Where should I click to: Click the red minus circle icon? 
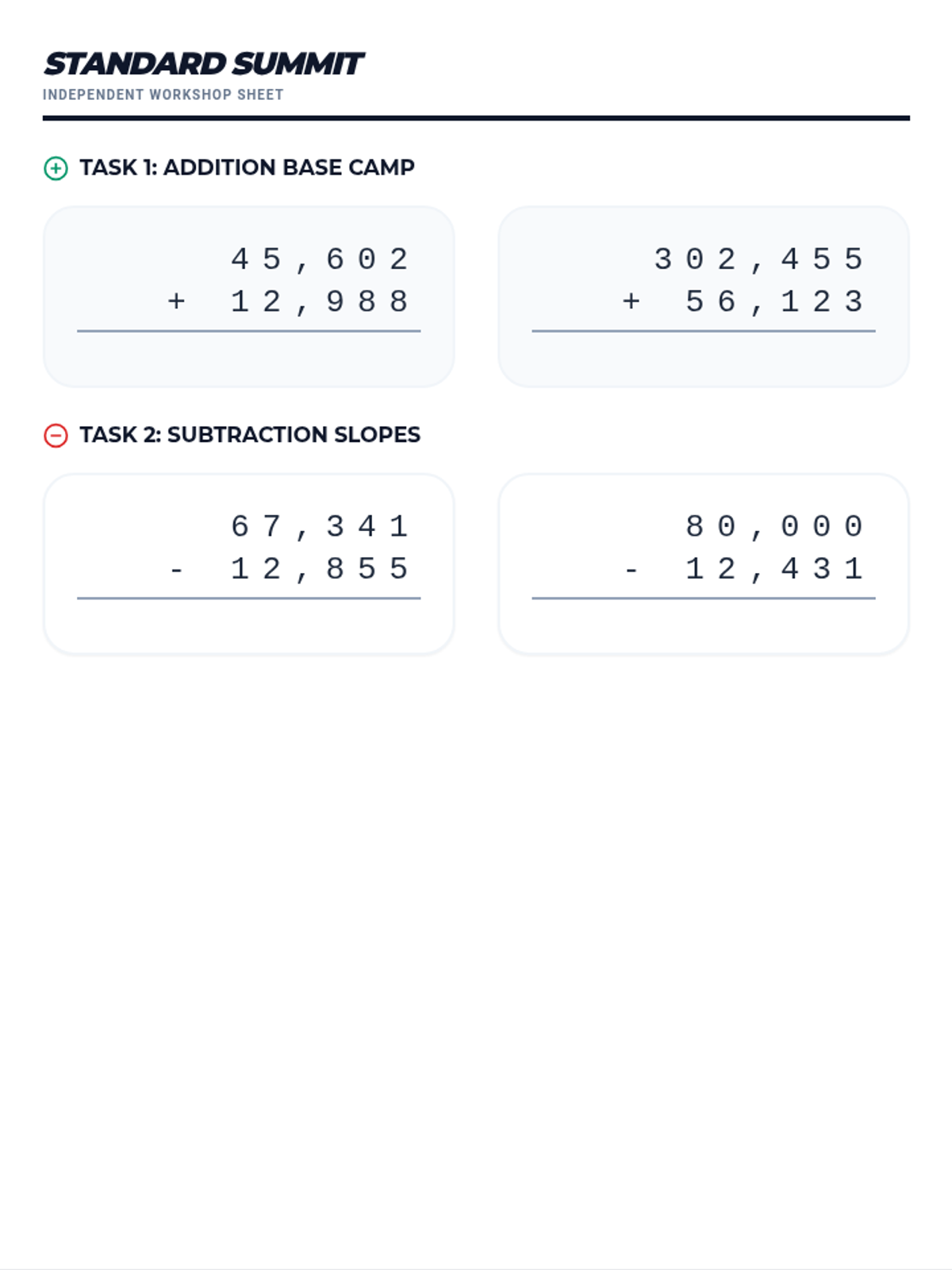[x=56, y=436]
